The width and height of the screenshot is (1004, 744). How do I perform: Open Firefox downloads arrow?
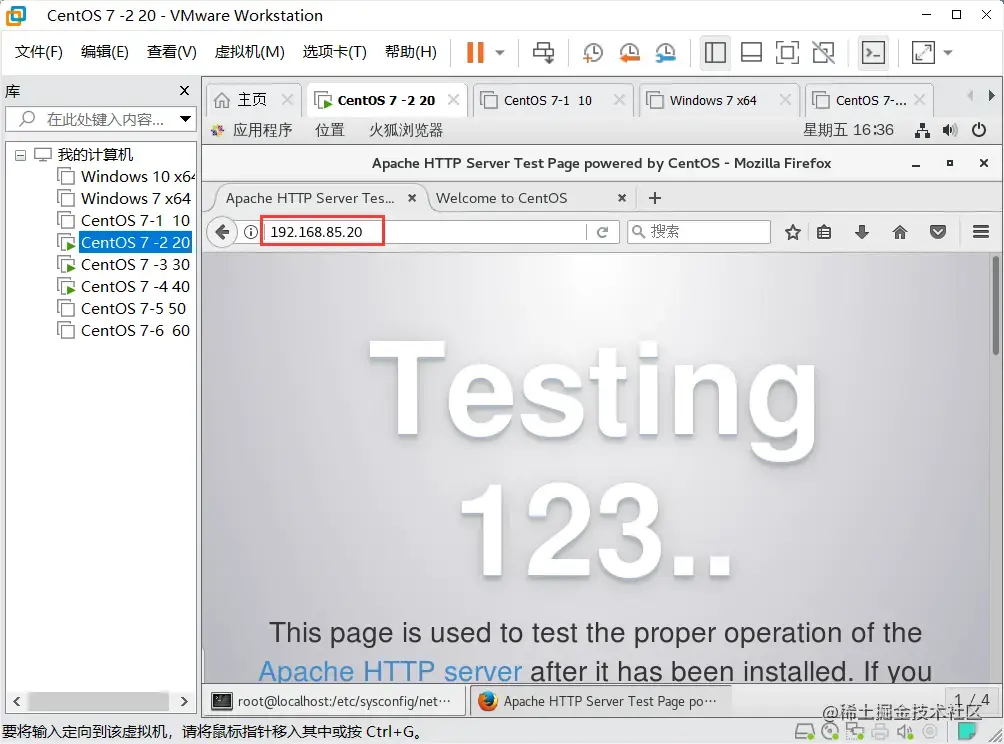(x=862, y=232)
